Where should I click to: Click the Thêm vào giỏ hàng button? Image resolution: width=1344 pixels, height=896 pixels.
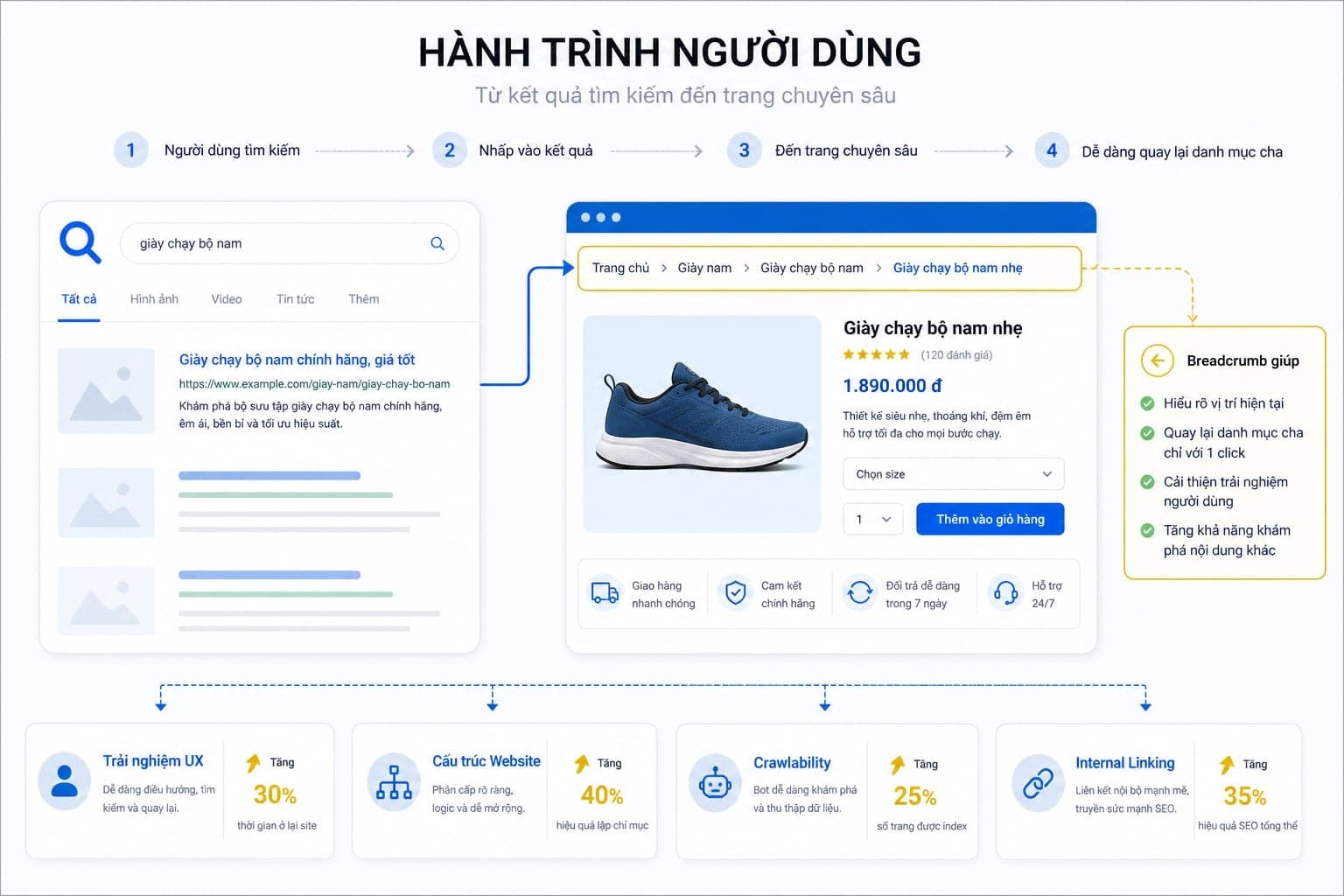990,519
